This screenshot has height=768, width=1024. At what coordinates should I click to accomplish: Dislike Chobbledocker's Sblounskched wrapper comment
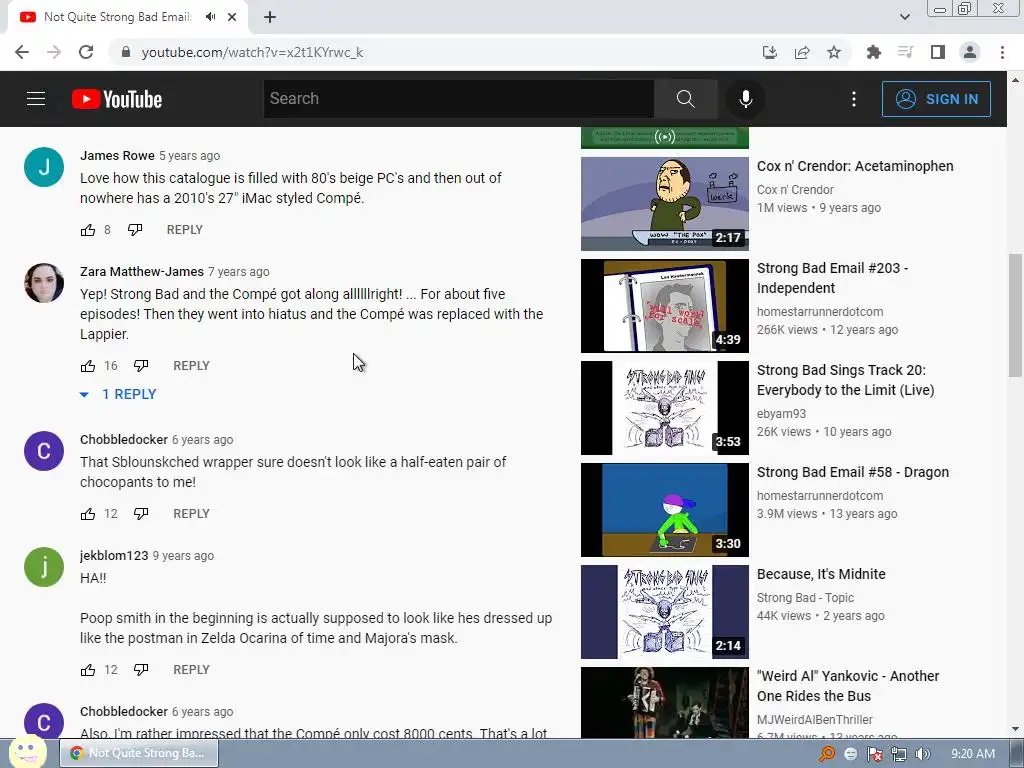tap(141, 514)
